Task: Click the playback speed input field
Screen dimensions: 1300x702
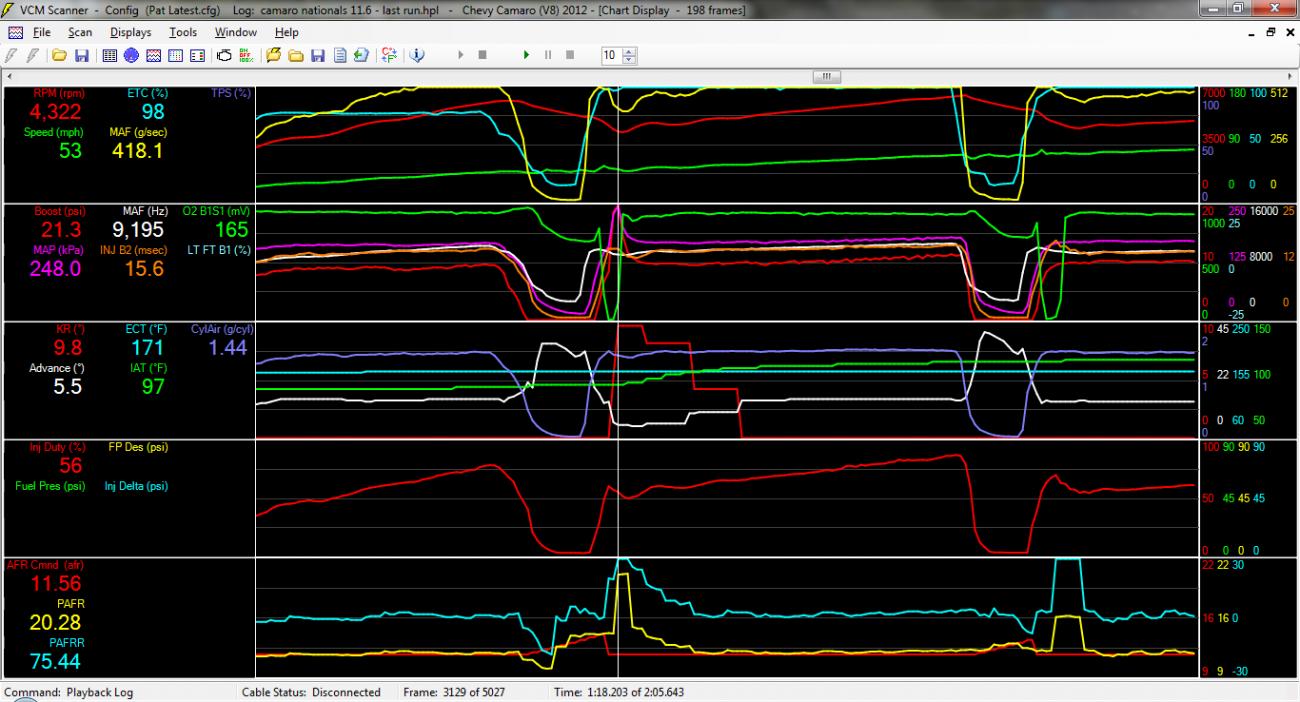Action: [611, 55]
